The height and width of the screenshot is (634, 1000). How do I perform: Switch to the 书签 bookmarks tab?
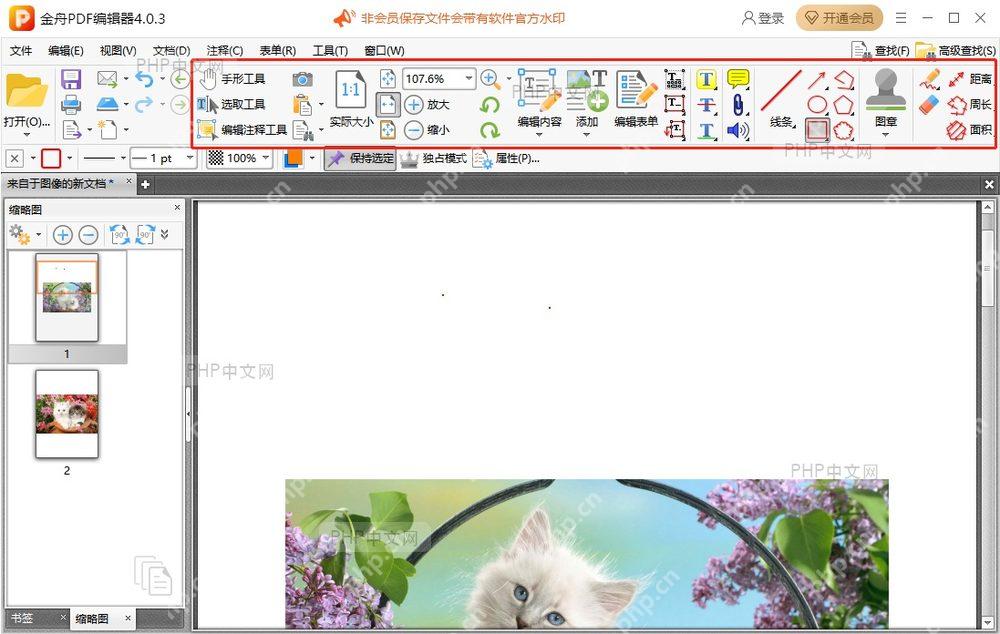coord(22,618)
